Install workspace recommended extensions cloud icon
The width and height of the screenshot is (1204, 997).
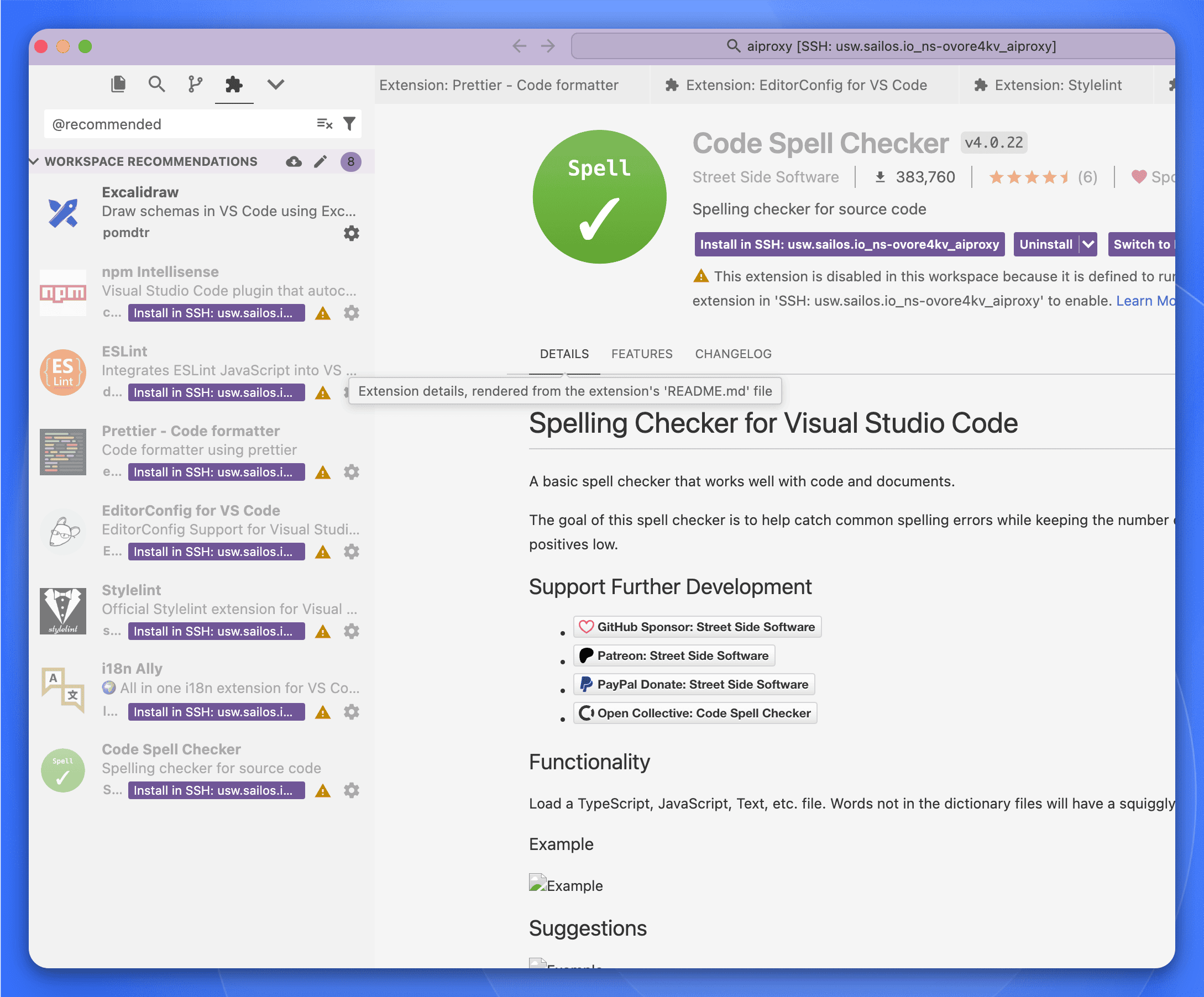pos(294,162)
